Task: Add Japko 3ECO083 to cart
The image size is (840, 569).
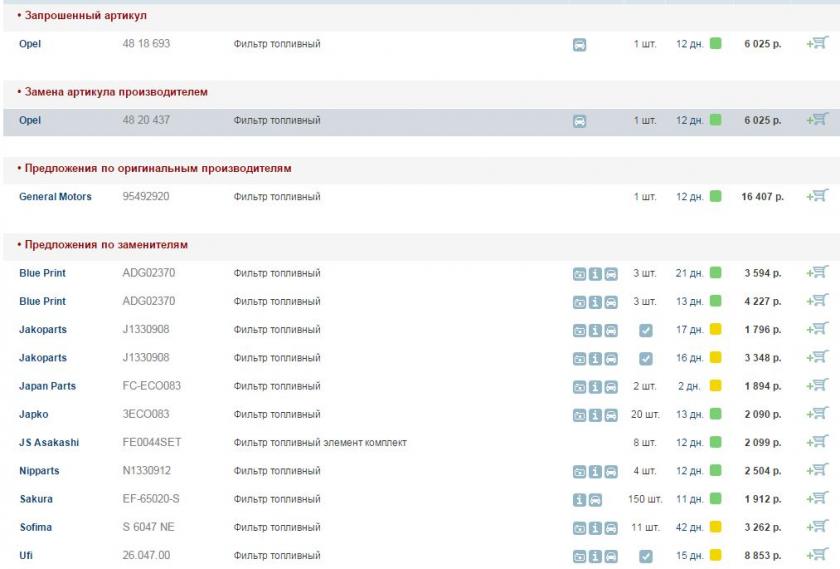Action: click(818, 414)
